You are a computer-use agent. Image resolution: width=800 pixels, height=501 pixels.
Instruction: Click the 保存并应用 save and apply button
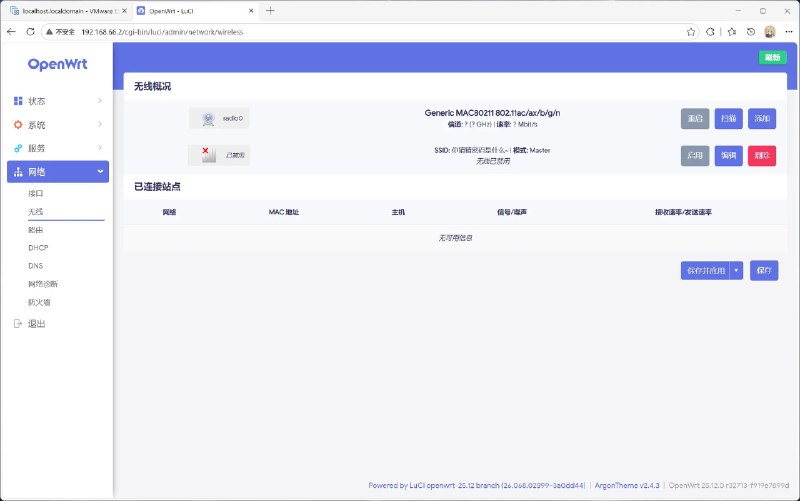(x=706, y=270)
